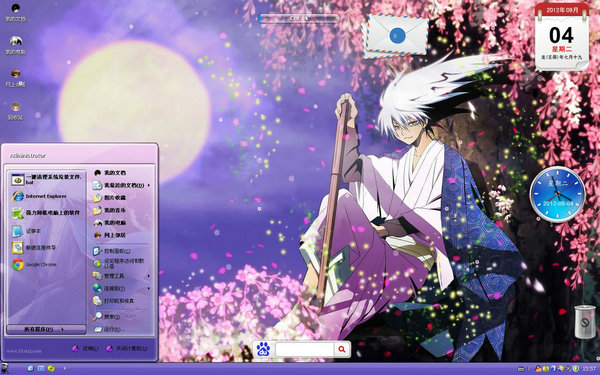Viewport: 600px width, 375px height.
Task: Expand 所有程序 (All Programs) button
Action: tap(46, 329)
